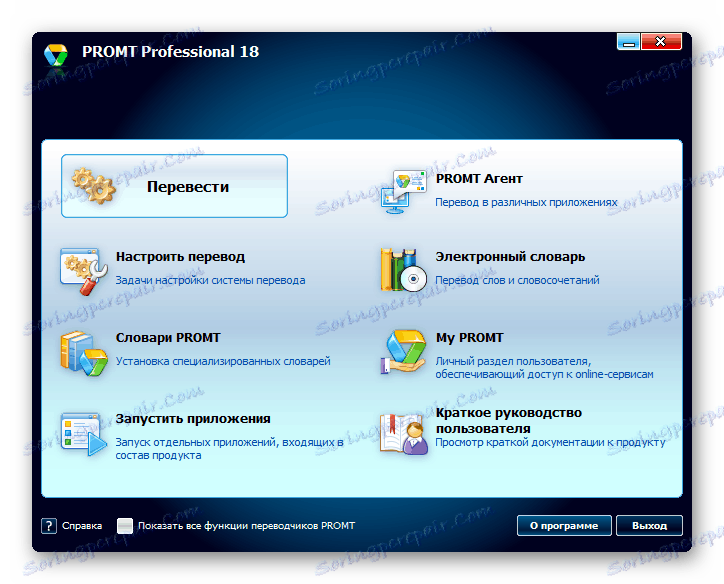The width and height of the screenshot is (724, 584).
Task: Click Личный раздел пользователя description link
Action: click(x=544, y=367)
